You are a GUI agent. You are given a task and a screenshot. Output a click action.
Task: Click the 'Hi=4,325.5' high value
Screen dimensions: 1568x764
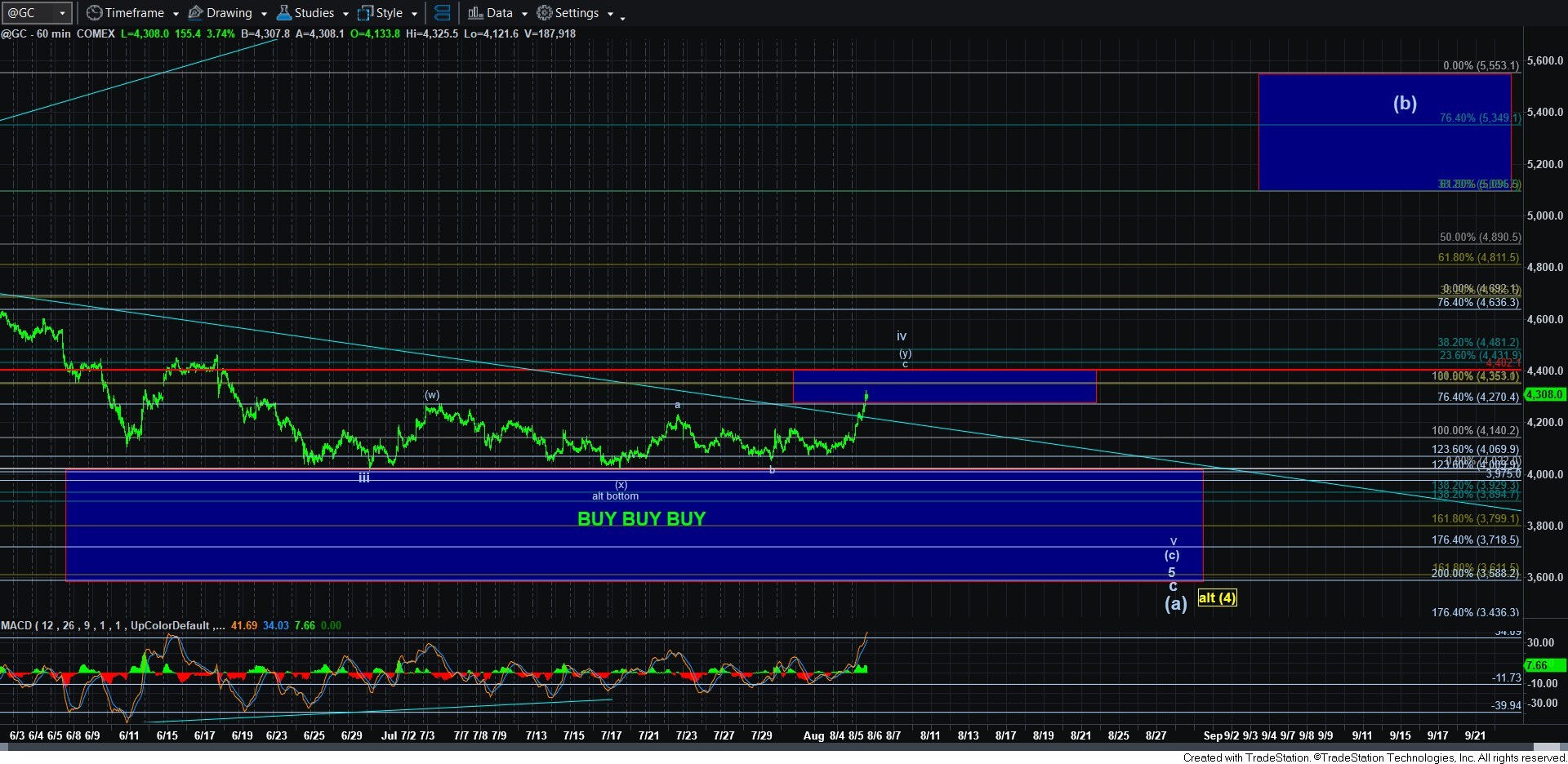[433, 33]
